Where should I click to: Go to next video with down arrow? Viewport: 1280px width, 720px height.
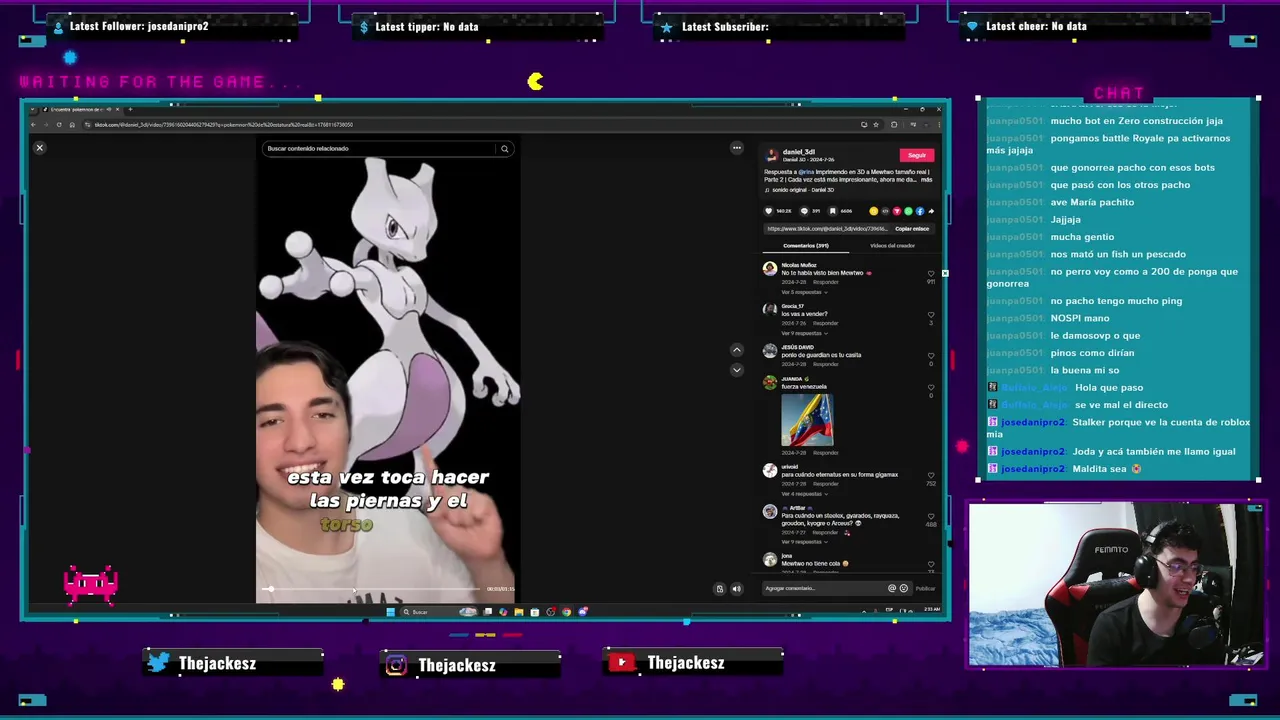pyautogui.click(x=737, y=370)
